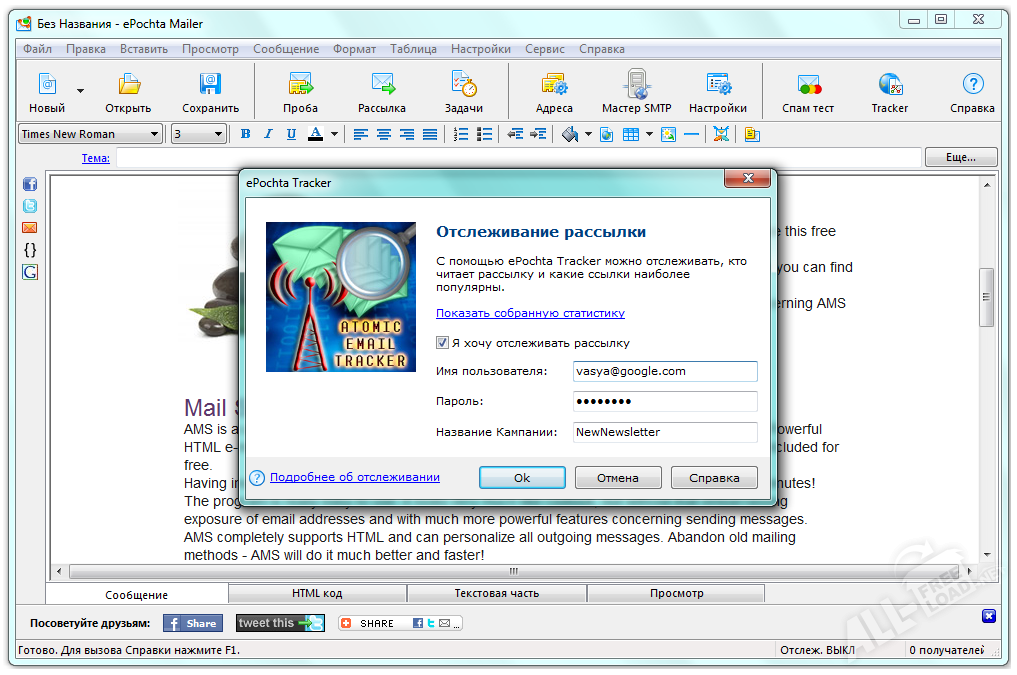
Task: Open 'Показать собранную статистику' link
Action: point(530,313)
